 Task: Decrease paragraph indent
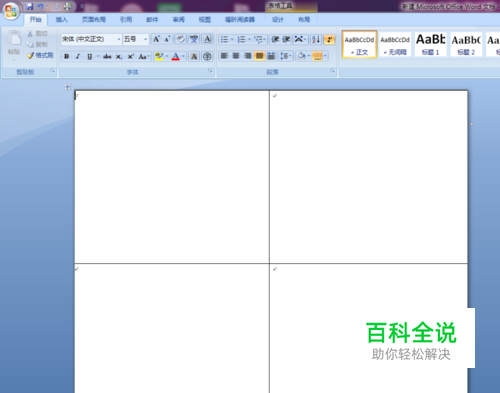tap(275, 40)
